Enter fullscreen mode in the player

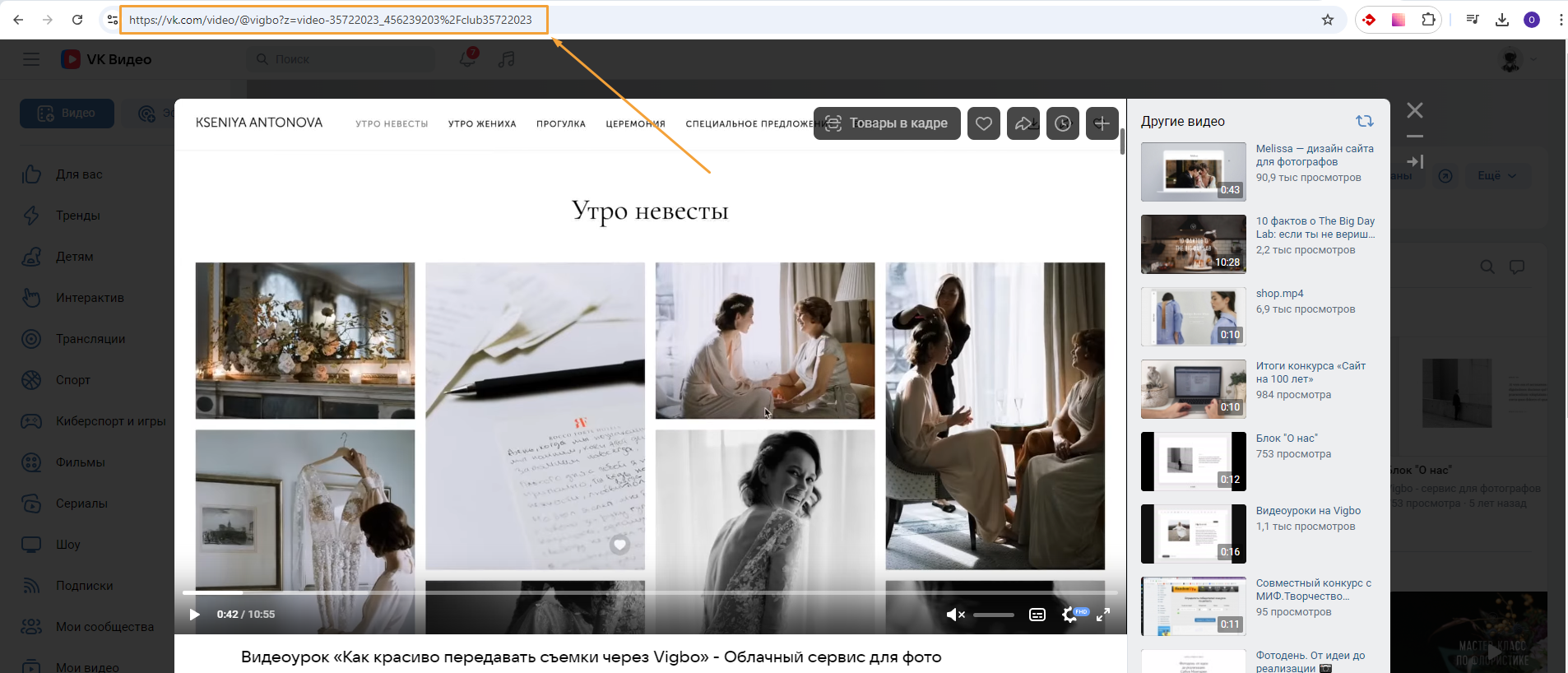(x=1103, y=615)
